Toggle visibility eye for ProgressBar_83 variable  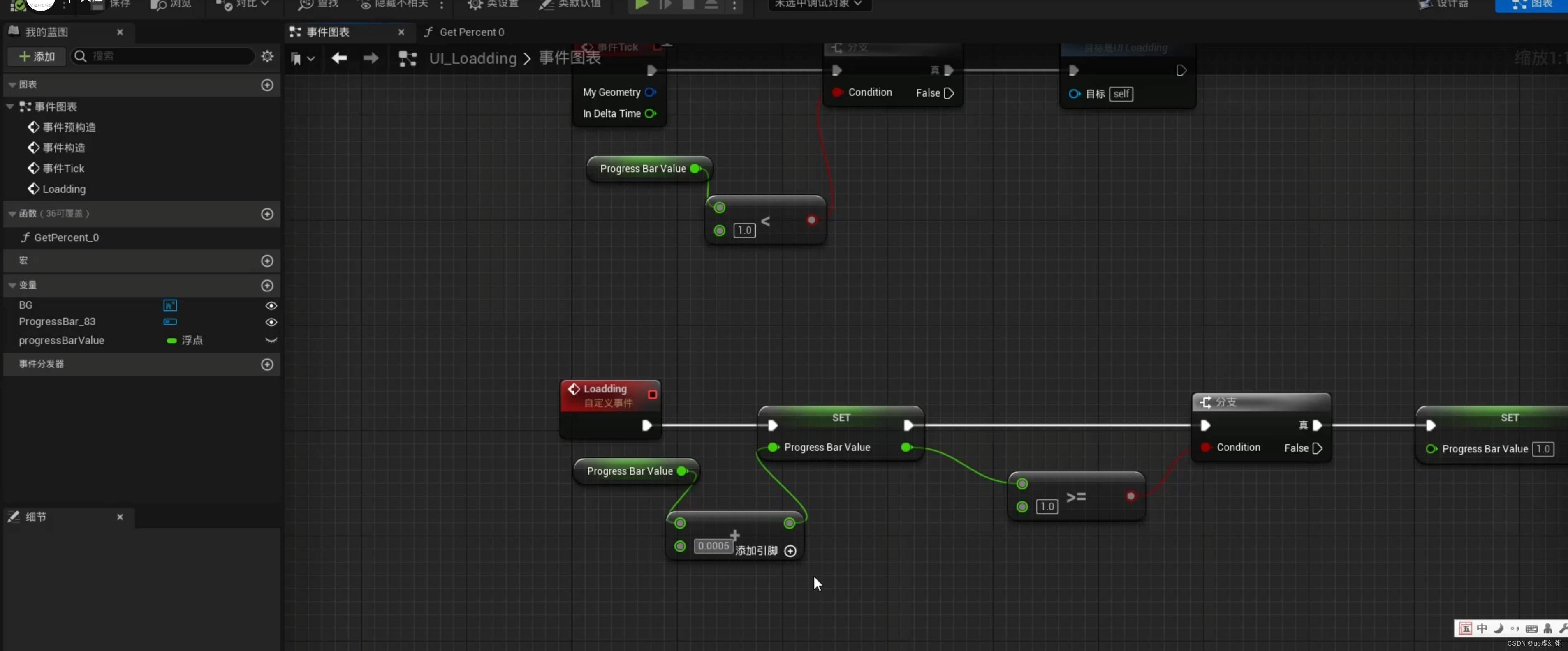pos(271,322)
